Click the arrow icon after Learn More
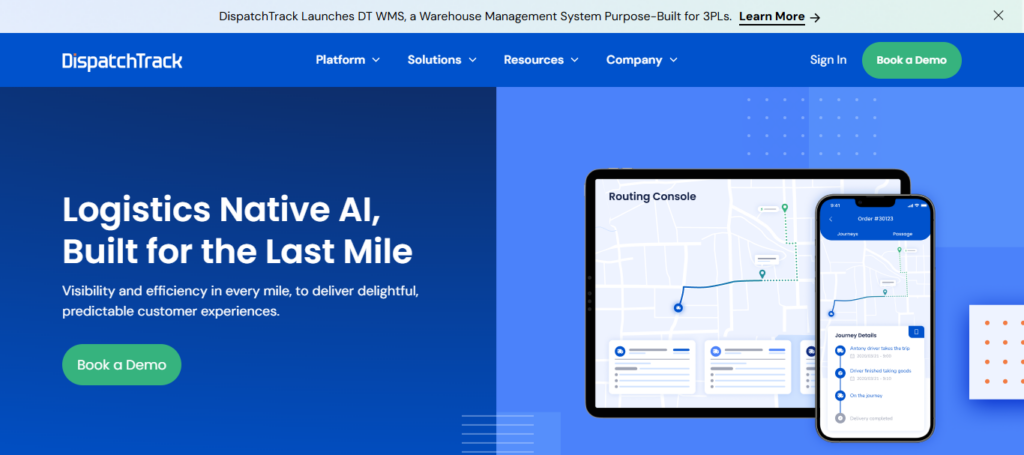1024x455 pixels. pyautogui.click(x=814, y=18)
